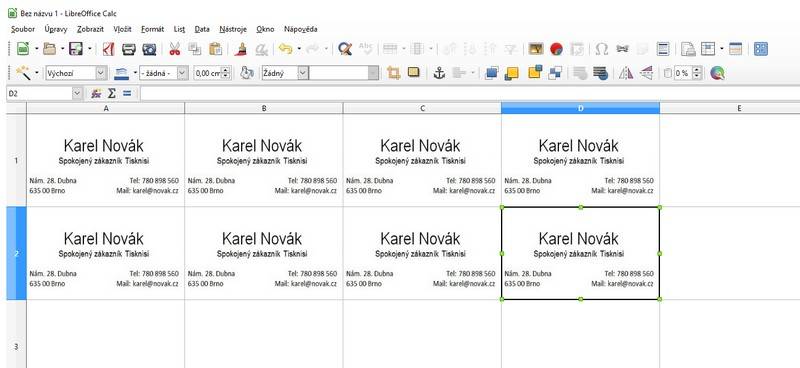Toggle Split Window
The image size is (800, 368).
click(x=735, y=49)
